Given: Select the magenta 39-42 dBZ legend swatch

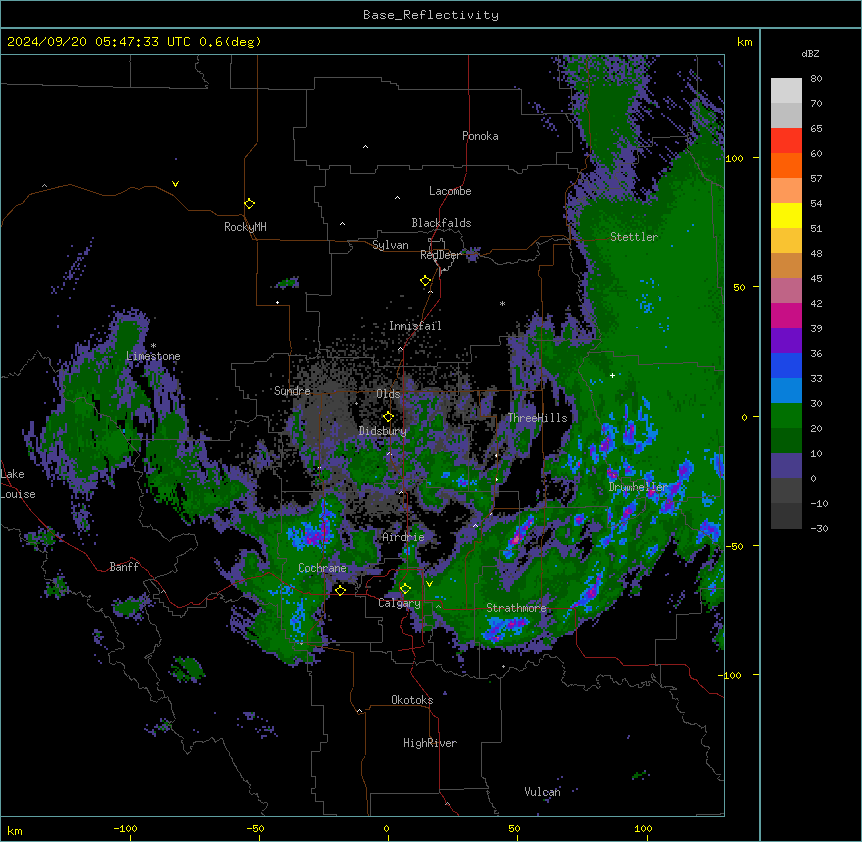Looking at the screenshot, I should coord(786,315).
